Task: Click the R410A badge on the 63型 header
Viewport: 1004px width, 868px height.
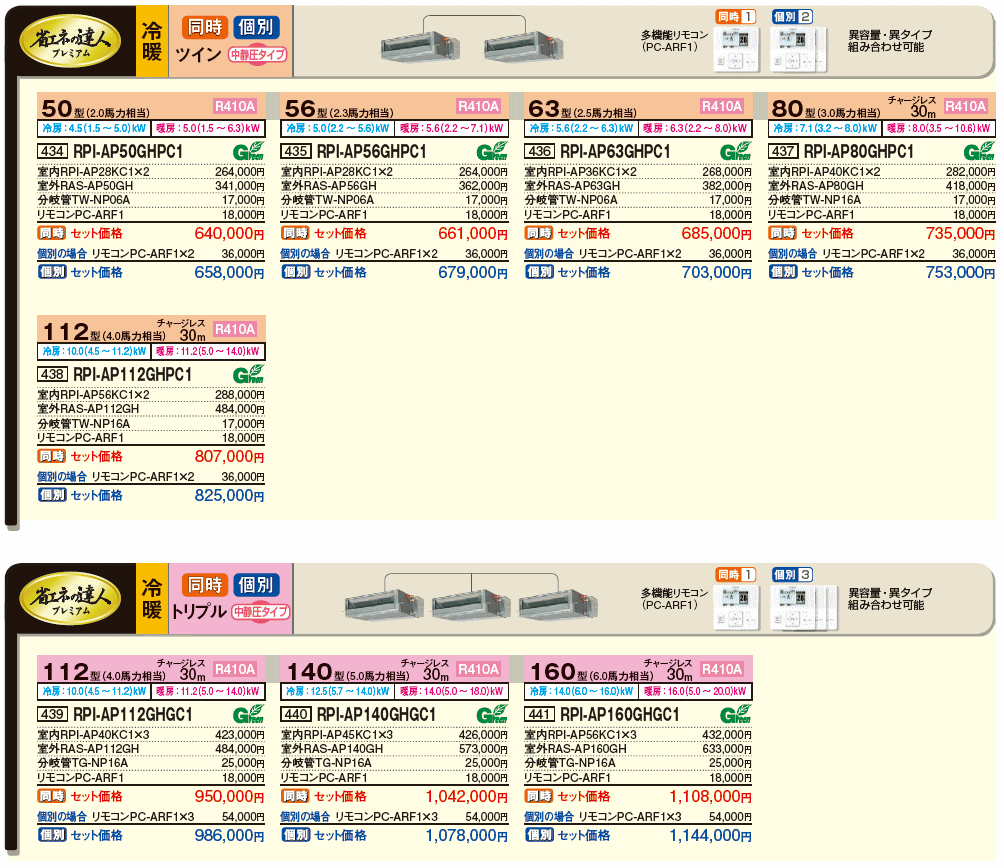Action: point(722,106)
